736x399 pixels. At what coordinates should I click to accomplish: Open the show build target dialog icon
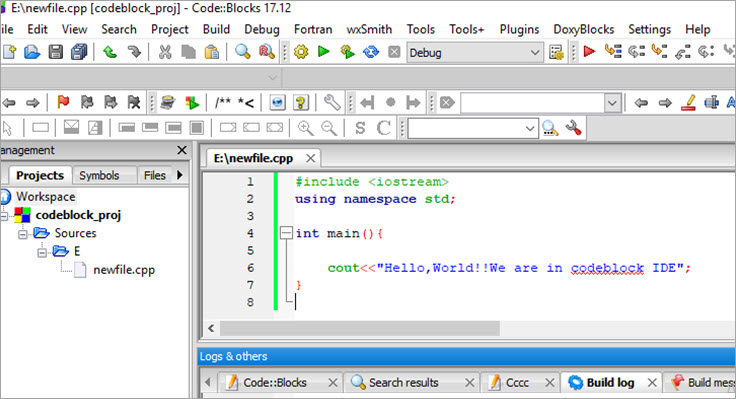click(x=556, y=53)
